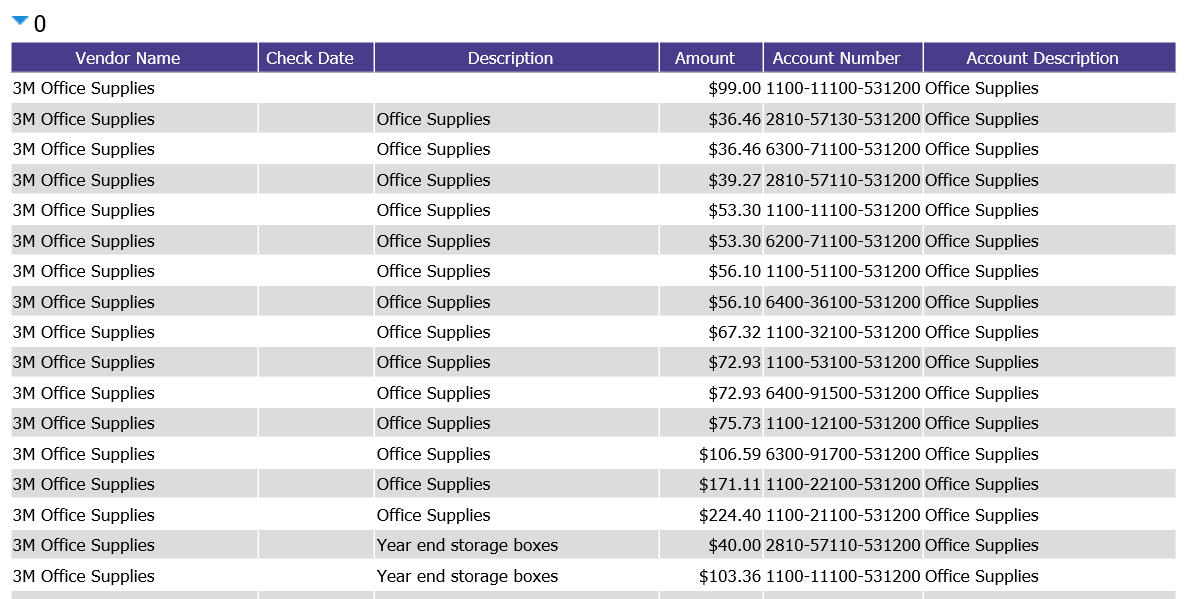
Task: Click account number 6200-71100-531200
Action: [843, 241]
